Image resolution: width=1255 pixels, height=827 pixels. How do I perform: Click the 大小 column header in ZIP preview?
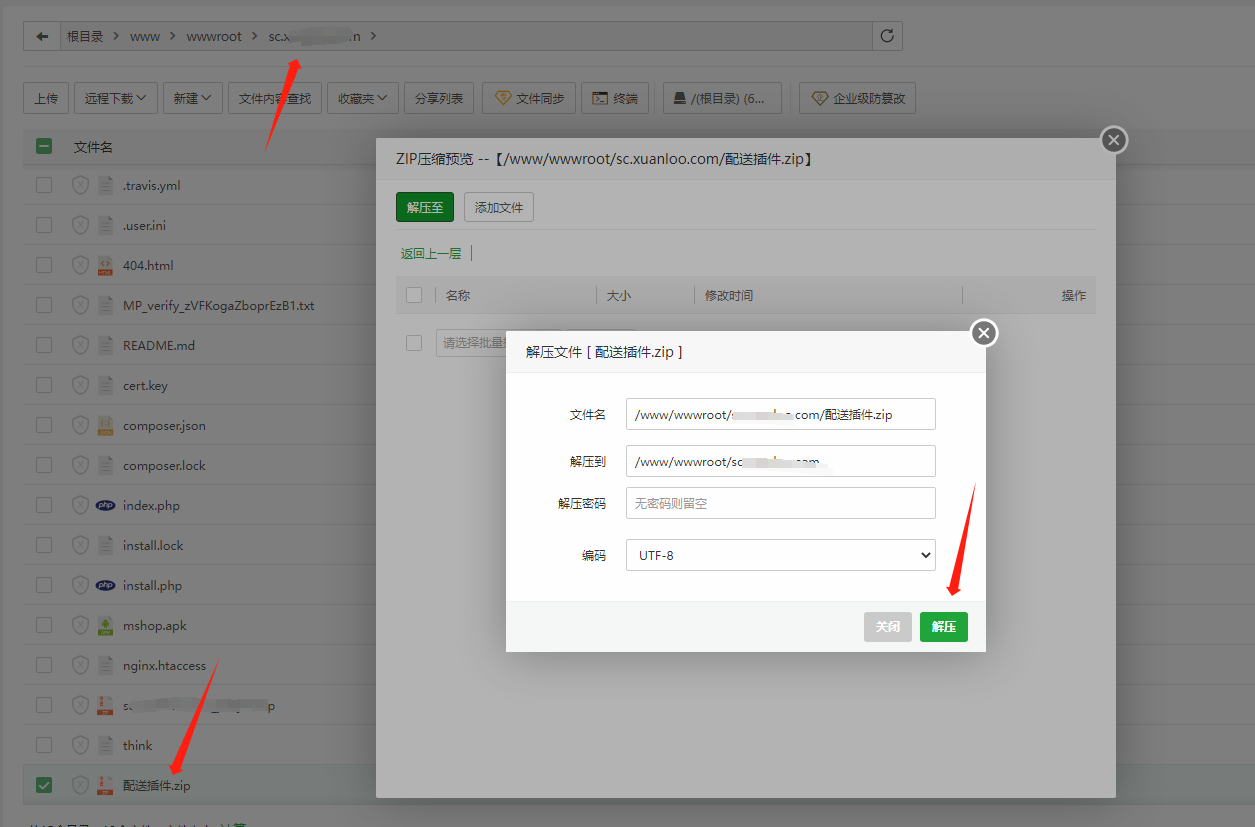pyautogui.click(x=619, y=295)
